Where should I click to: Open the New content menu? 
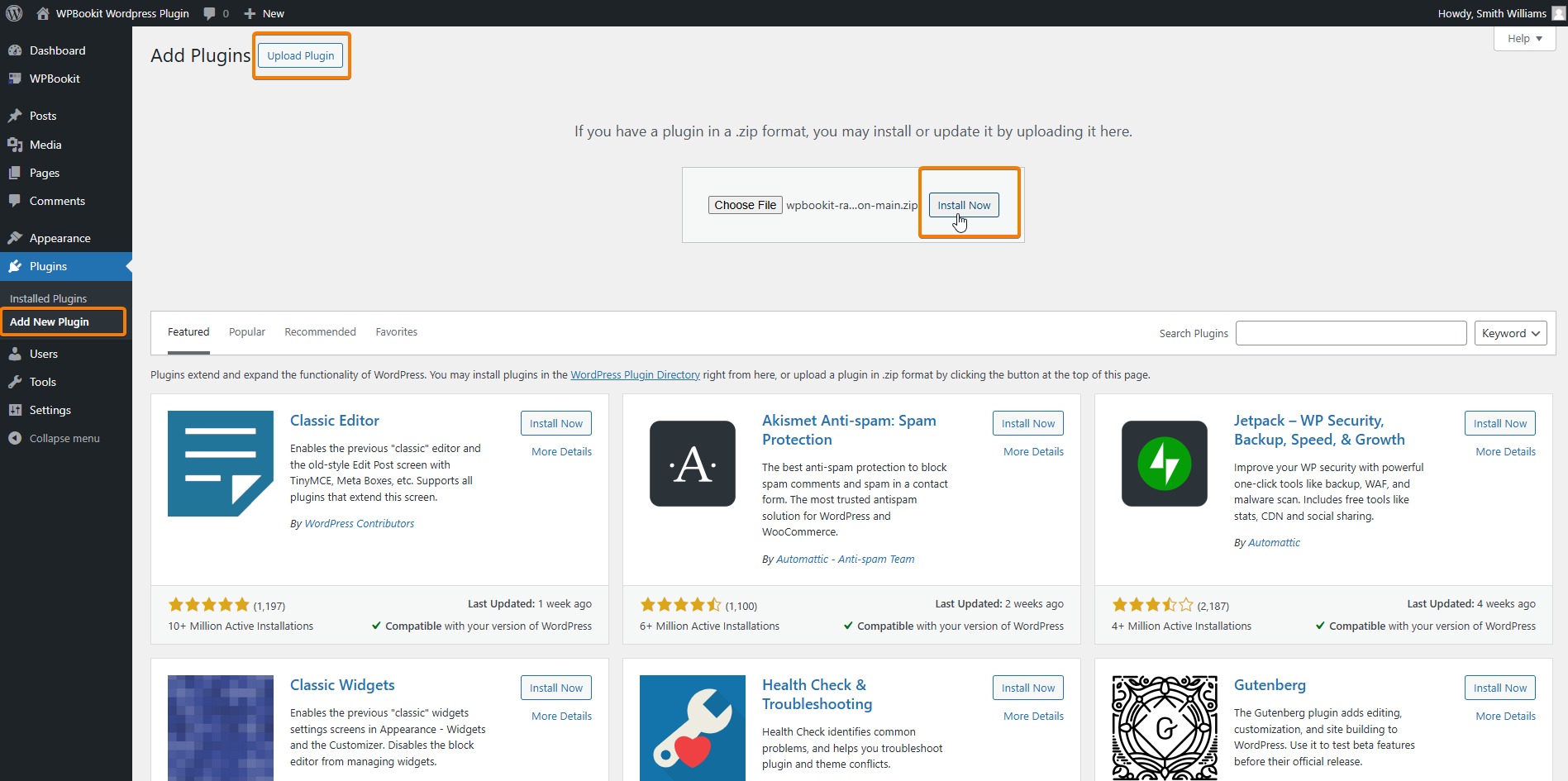click(265, 13)
